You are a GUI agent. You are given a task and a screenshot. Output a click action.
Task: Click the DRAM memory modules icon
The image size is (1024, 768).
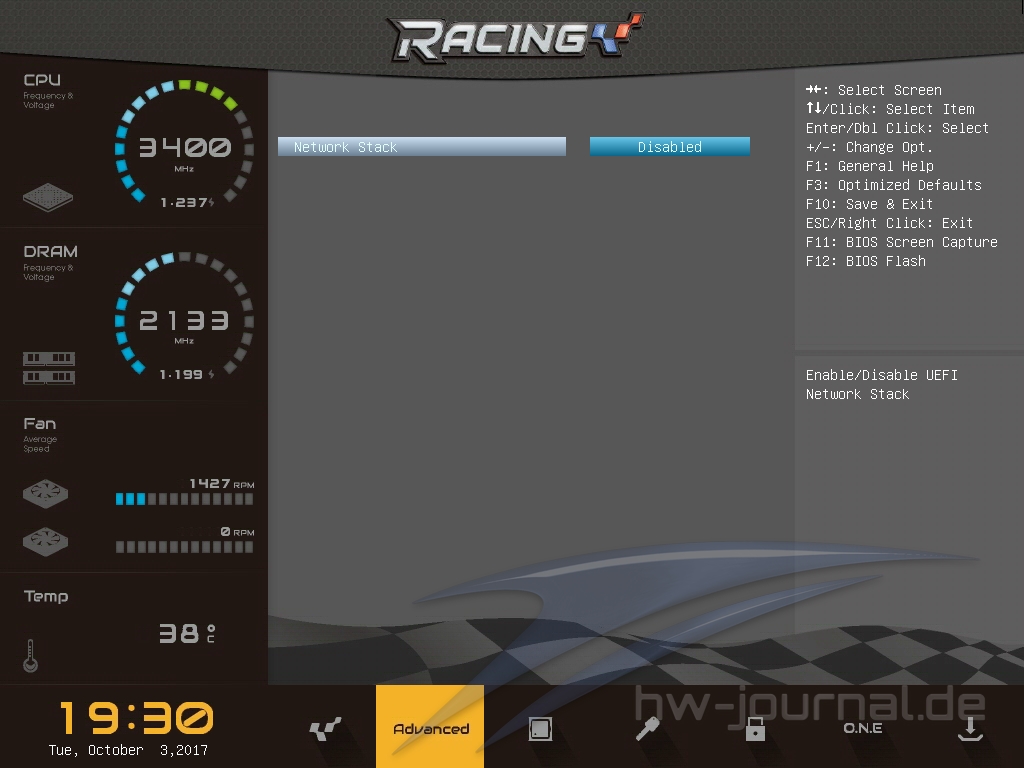(49, 368)
